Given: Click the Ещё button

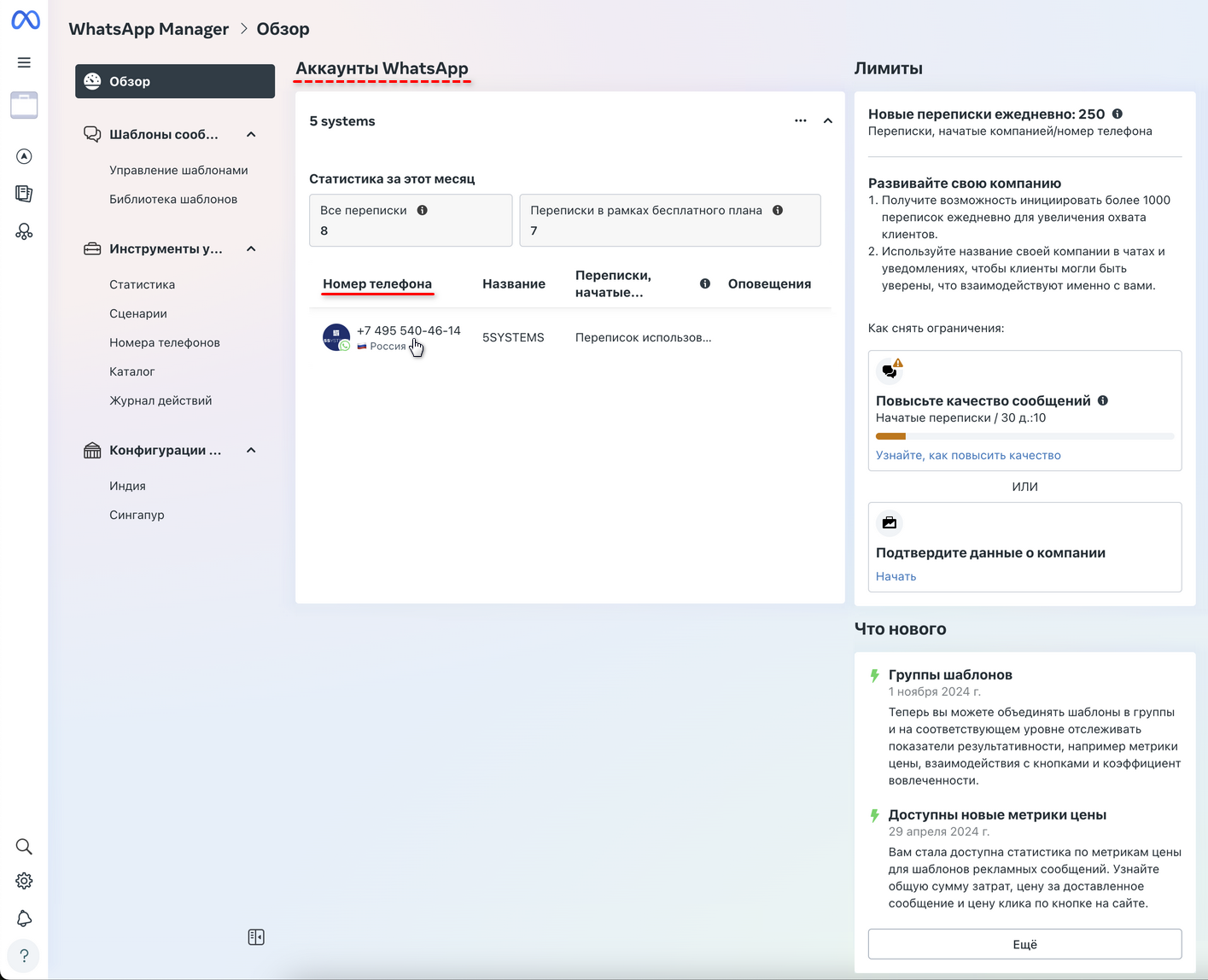Looking at the screenshot, I should pyautogui.click(x=1024, y=944).
